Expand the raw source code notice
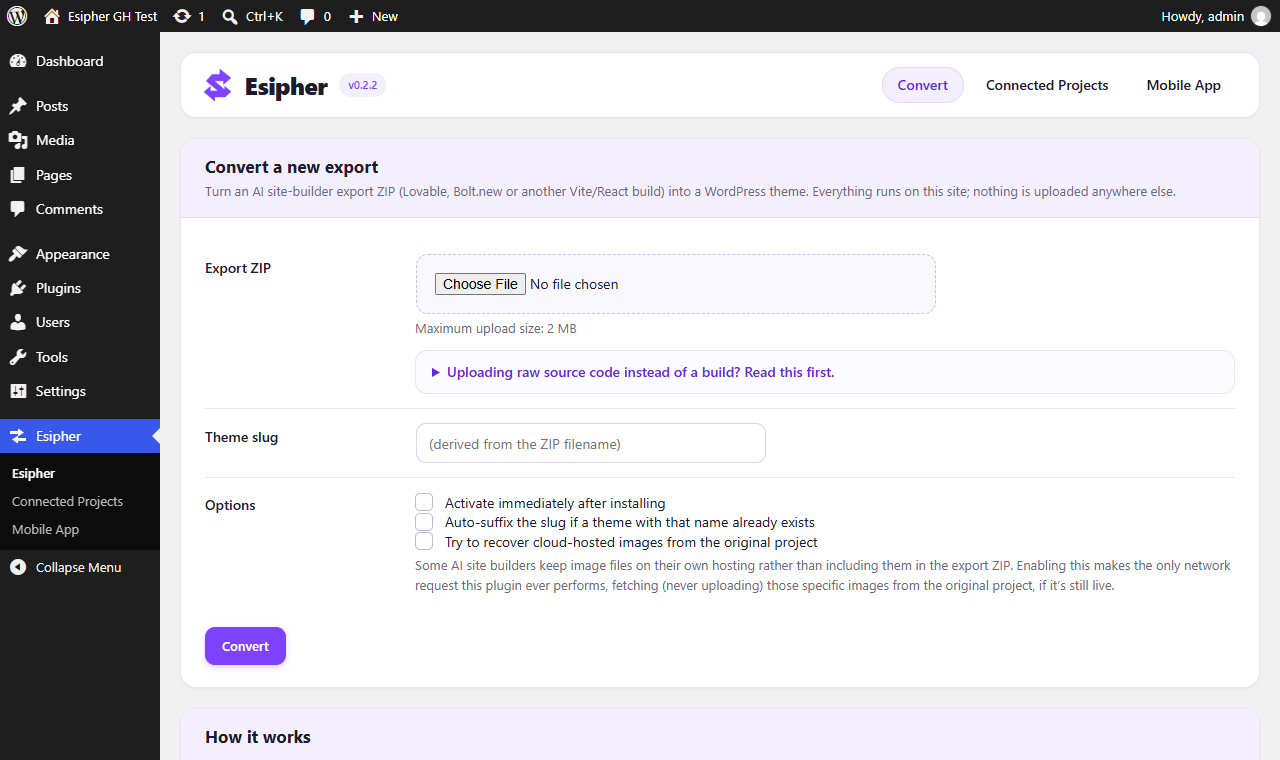This screenshot has width=1280, height=760. click(x=824, y=372)
